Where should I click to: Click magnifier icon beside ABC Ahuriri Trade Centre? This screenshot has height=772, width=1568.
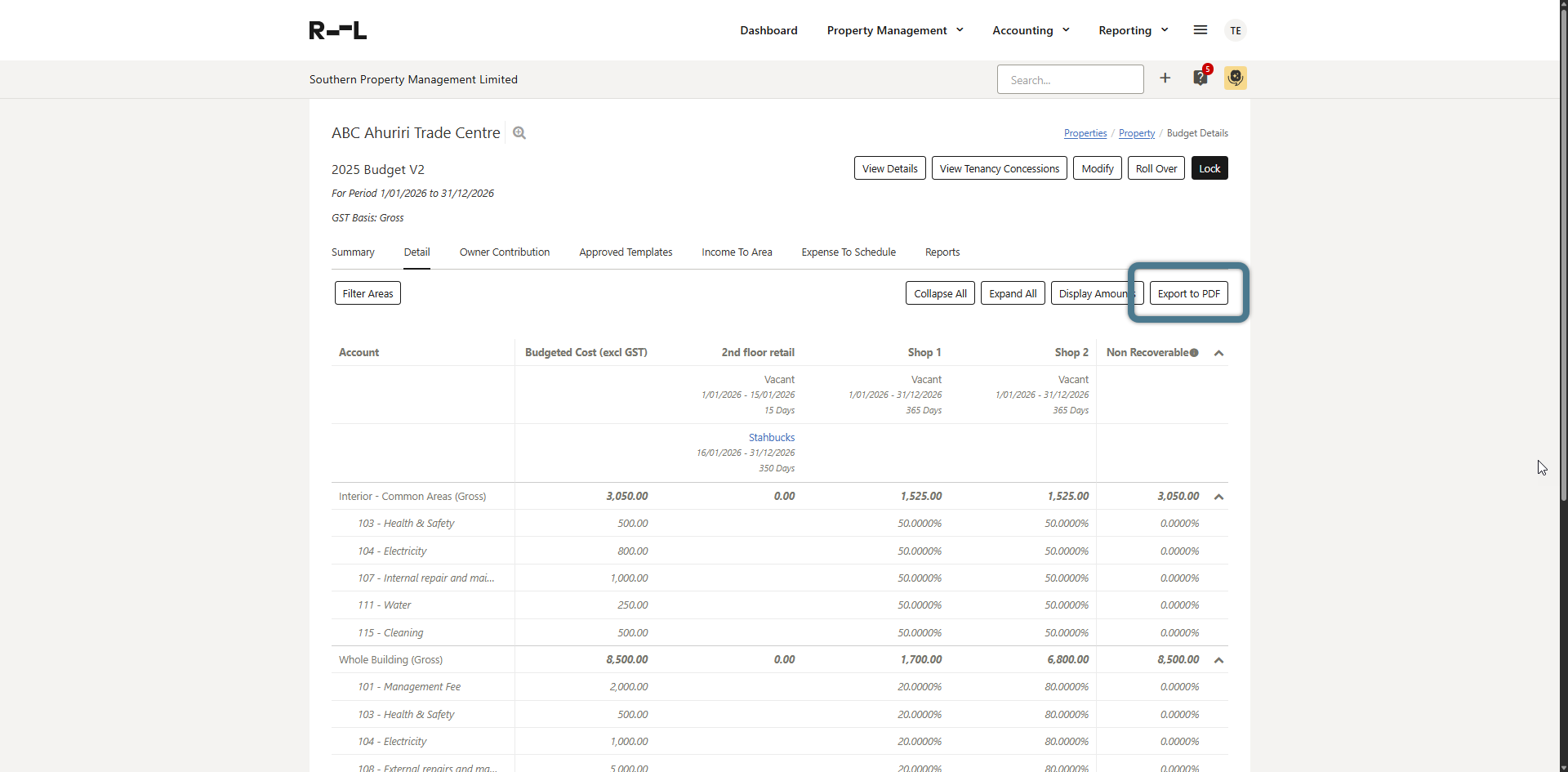519,133
